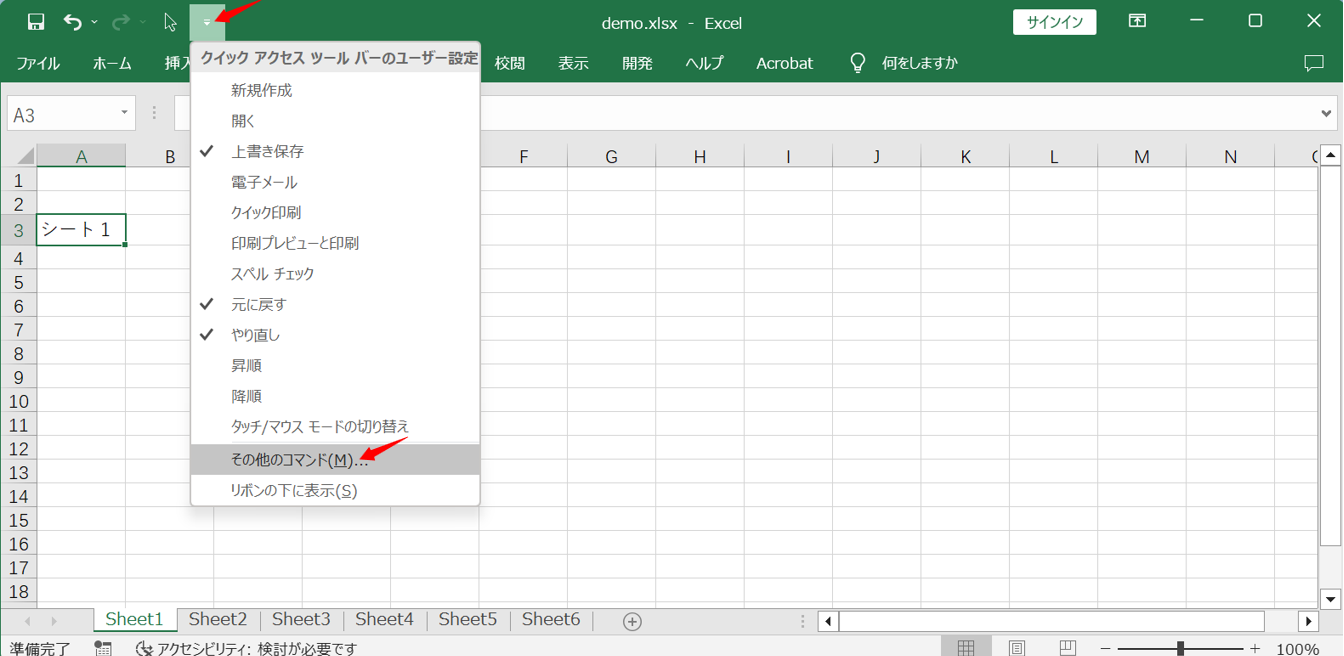Switch to Normal view icon
The image size is (1344, 656).
(966, 648)
